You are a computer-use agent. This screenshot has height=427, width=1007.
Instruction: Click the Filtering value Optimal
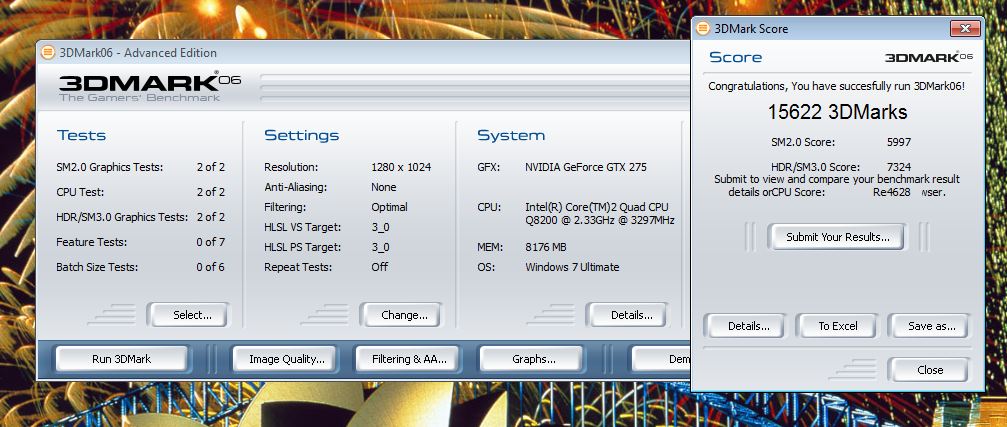tap(389, 207)
